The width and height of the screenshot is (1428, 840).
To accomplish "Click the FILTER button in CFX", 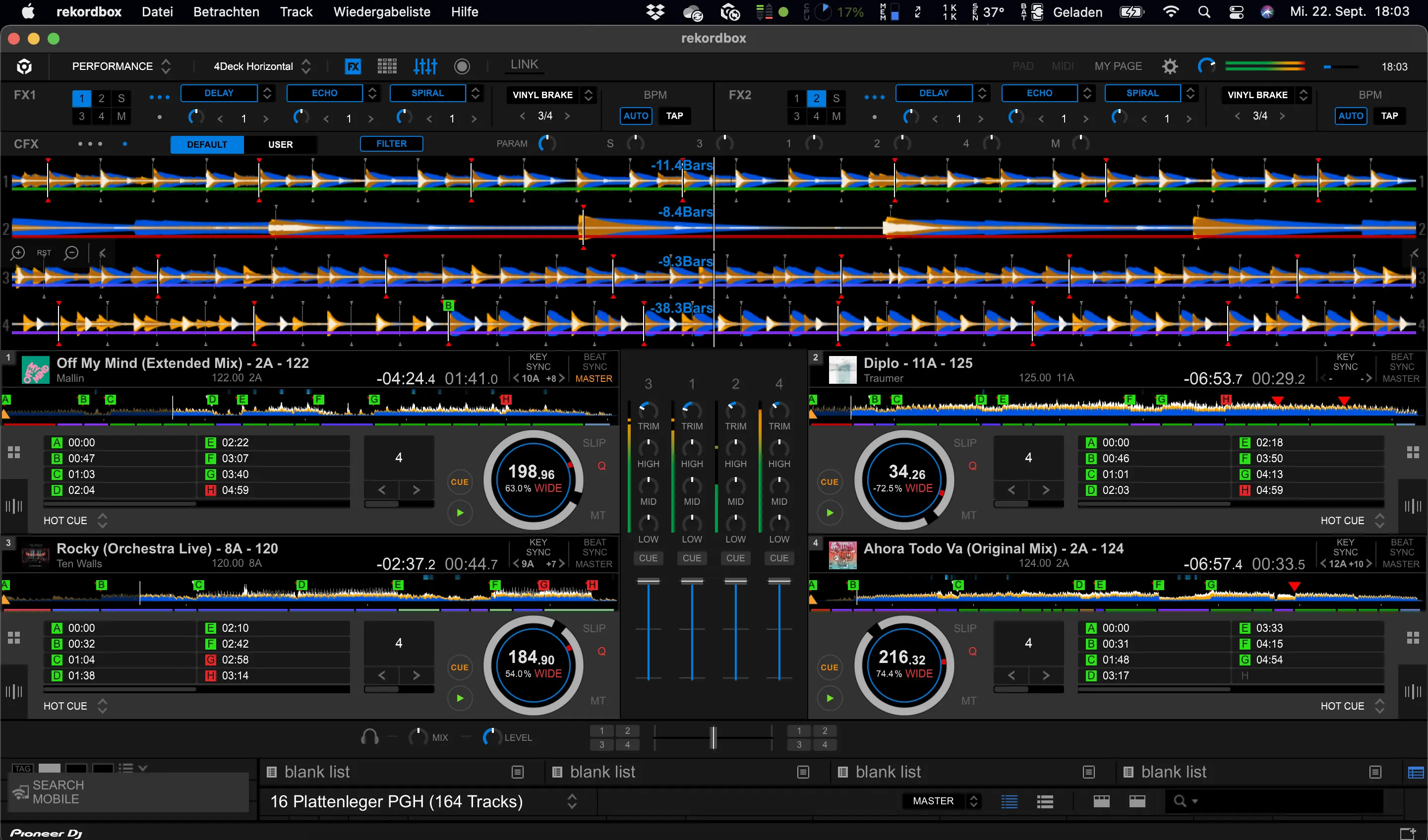I will 391,144.
